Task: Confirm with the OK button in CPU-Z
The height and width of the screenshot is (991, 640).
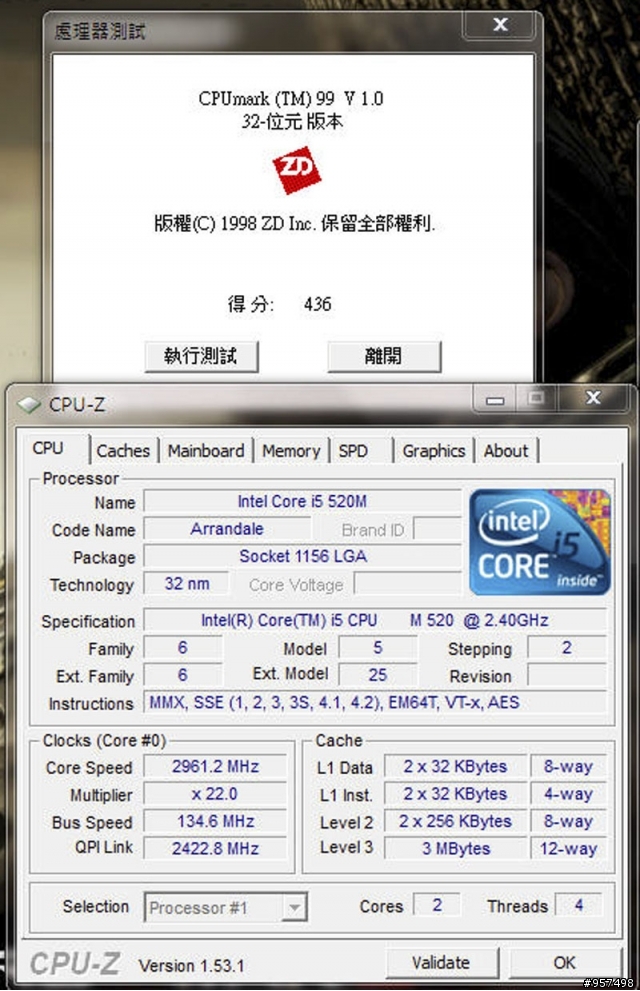Action: tap(564, 963)
